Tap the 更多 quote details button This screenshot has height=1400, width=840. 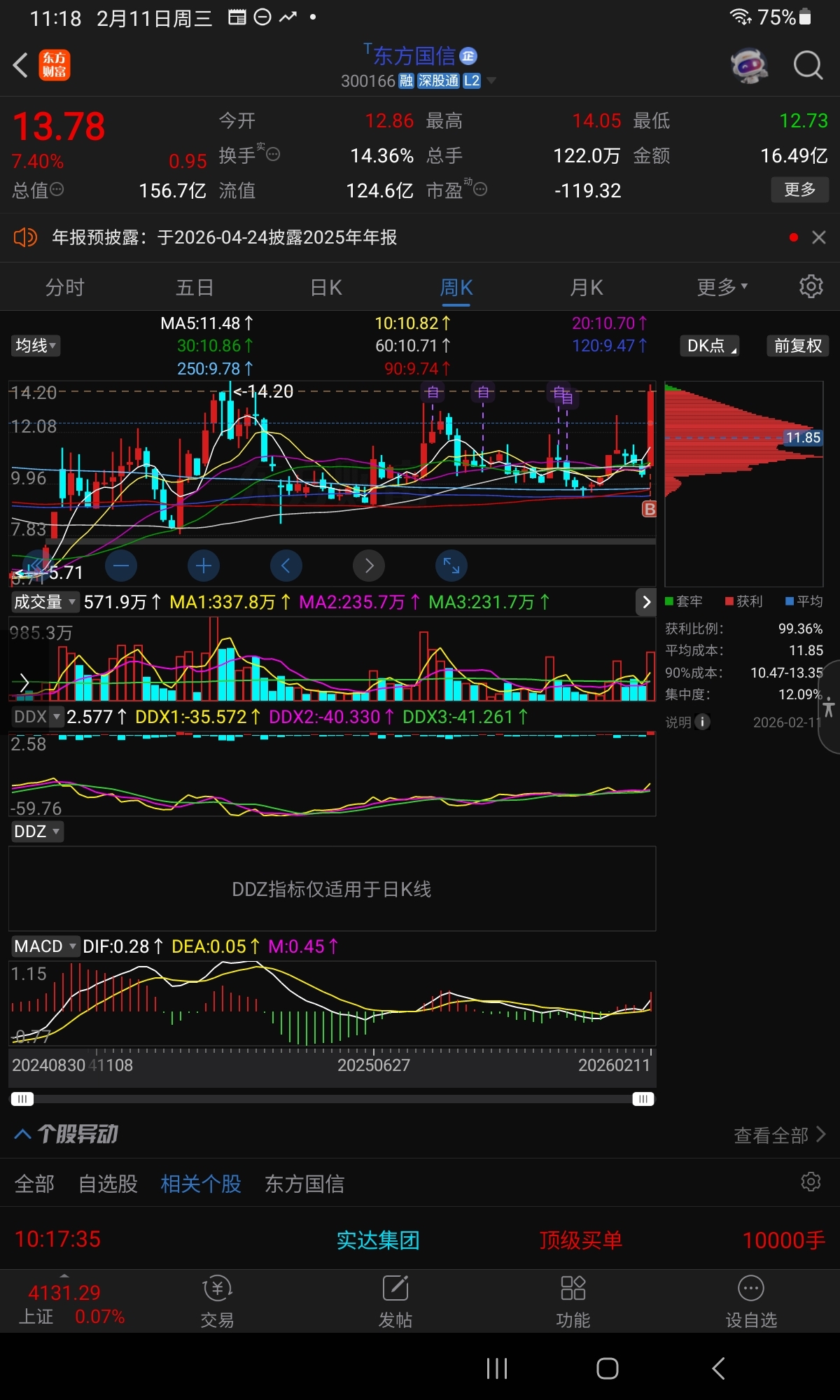[x=799, y=189]
